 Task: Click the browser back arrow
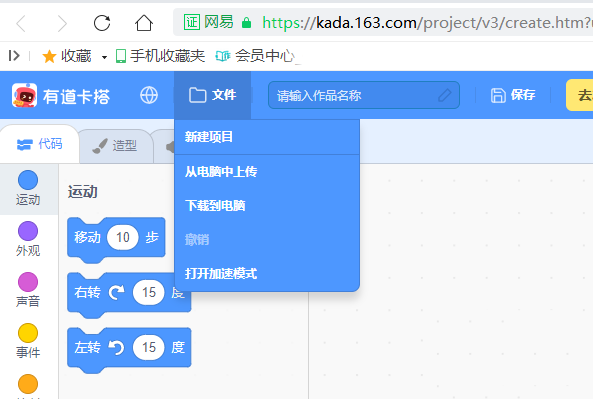[21, 24]
